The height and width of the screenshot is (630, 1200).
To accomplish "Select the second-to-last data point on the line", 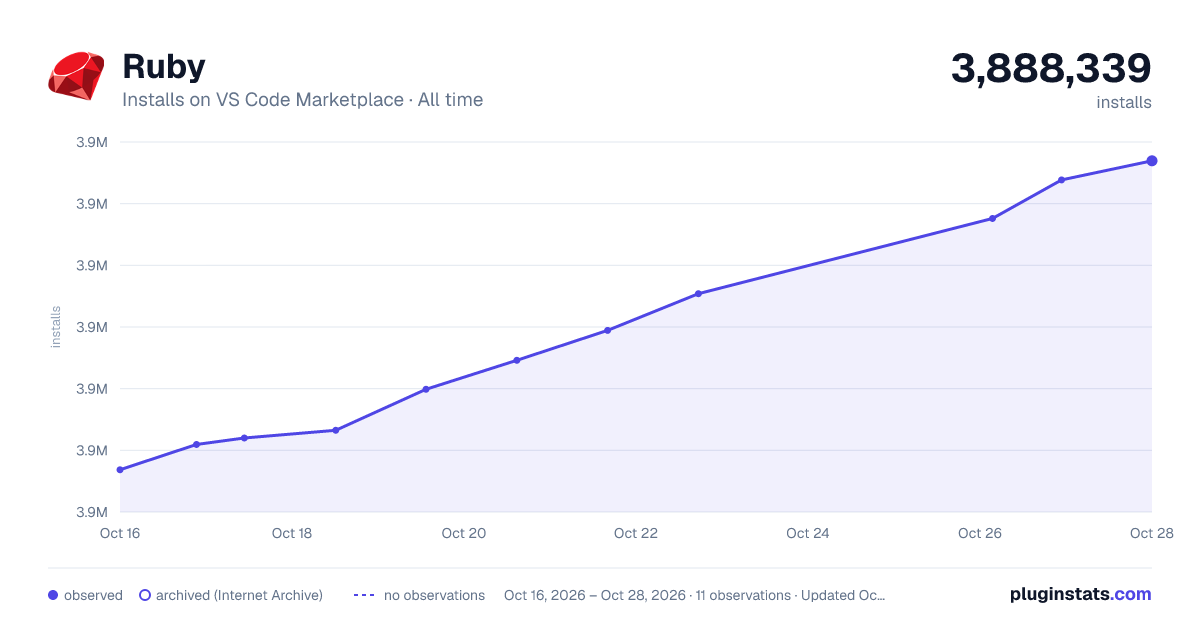I will tap(1061, 180).
